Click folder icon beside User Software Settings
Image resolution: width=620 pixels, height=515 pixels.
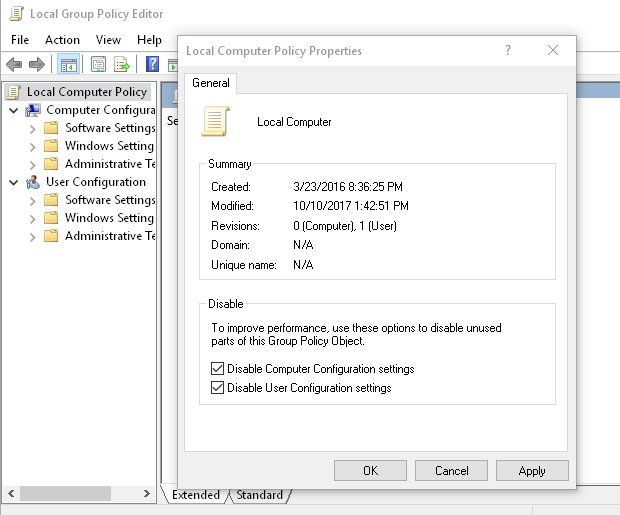(51, 200)
